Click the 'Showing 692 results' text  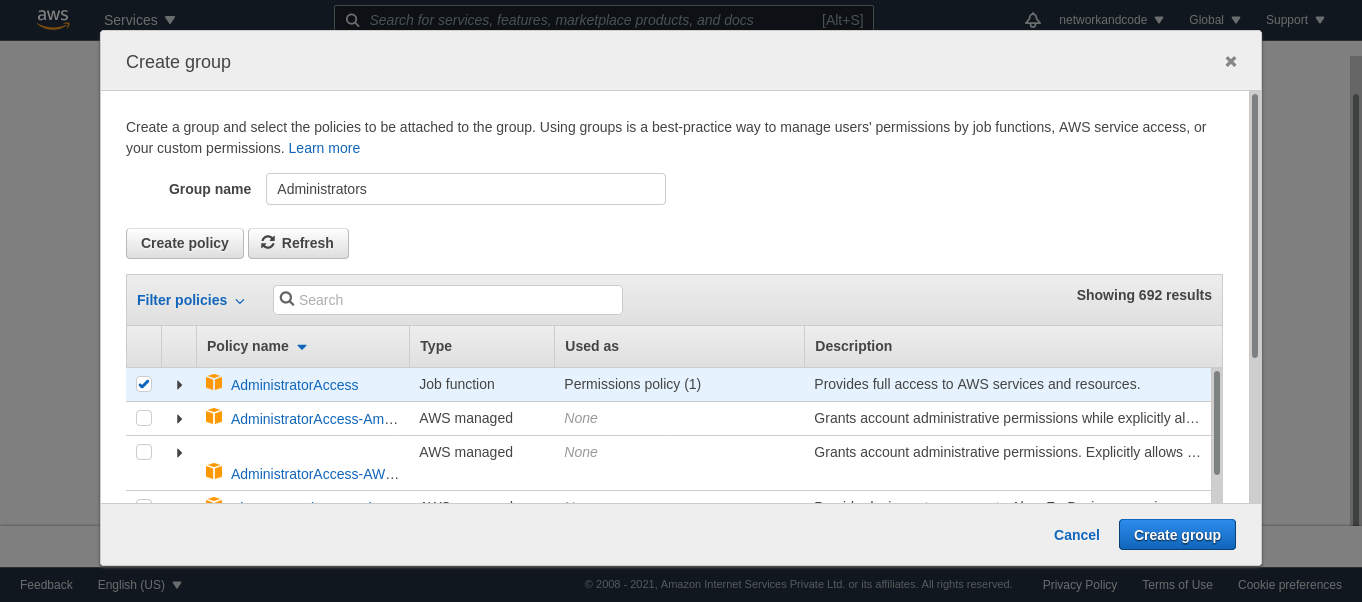point(1144,295)
